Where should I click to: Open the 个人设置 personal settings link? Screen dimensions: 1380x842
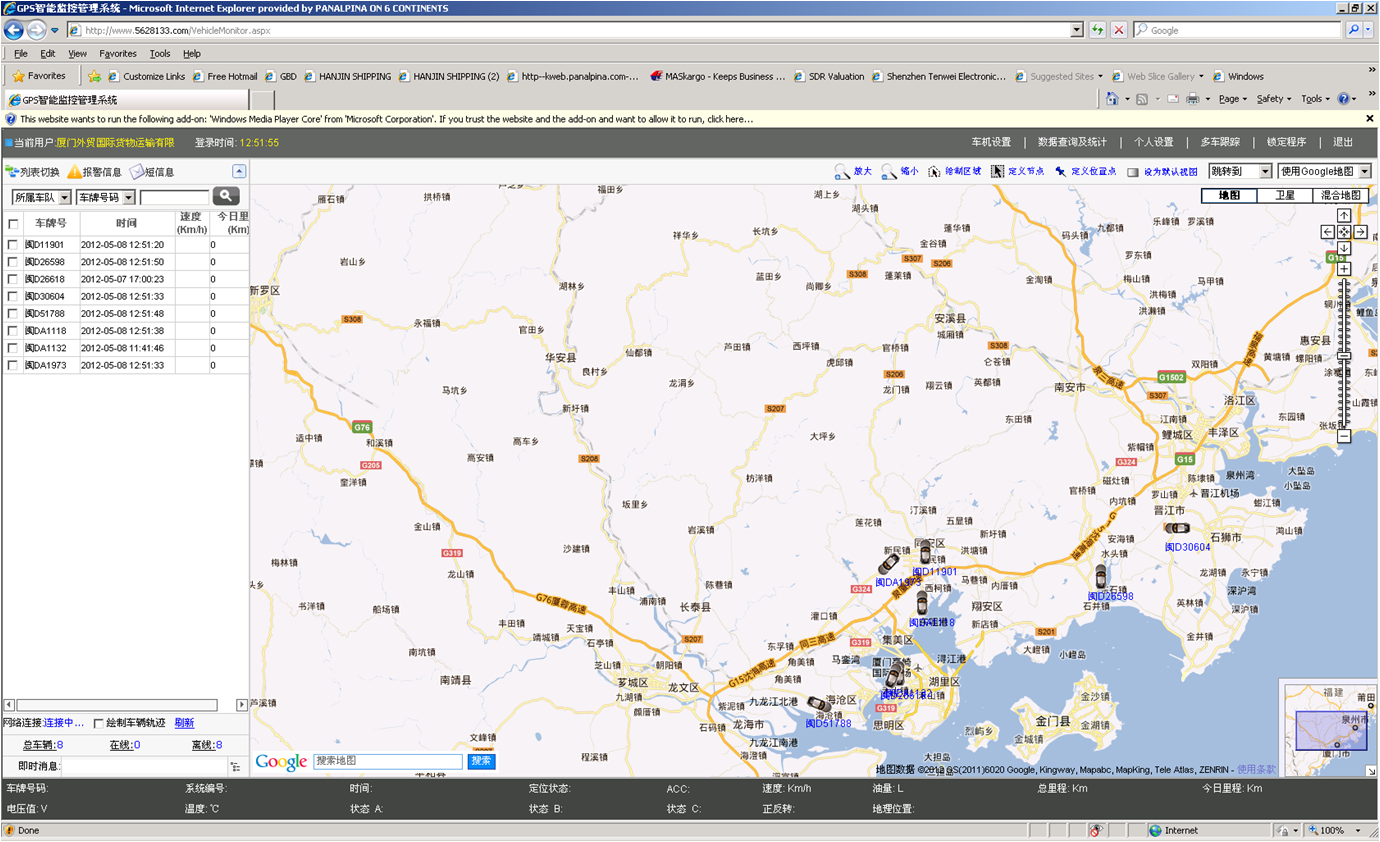(1153, 142)
